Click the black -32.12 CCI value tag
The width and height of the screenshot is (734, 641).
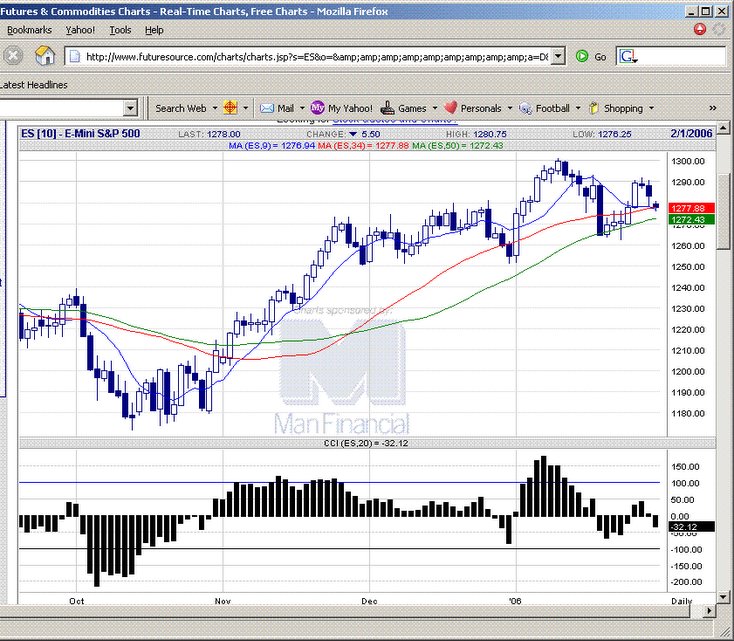click(x=692, y=527)
